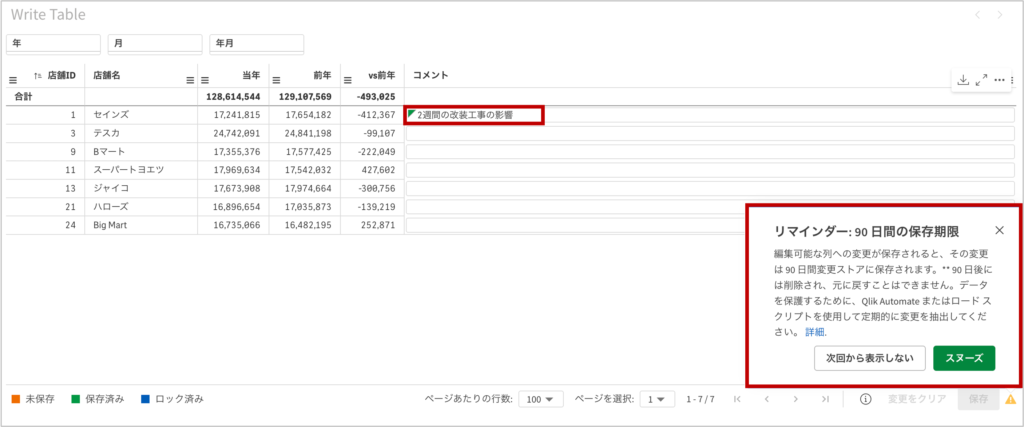
Task: Close the 90-day retention reminder popup
Action: (x=999, y=230)
